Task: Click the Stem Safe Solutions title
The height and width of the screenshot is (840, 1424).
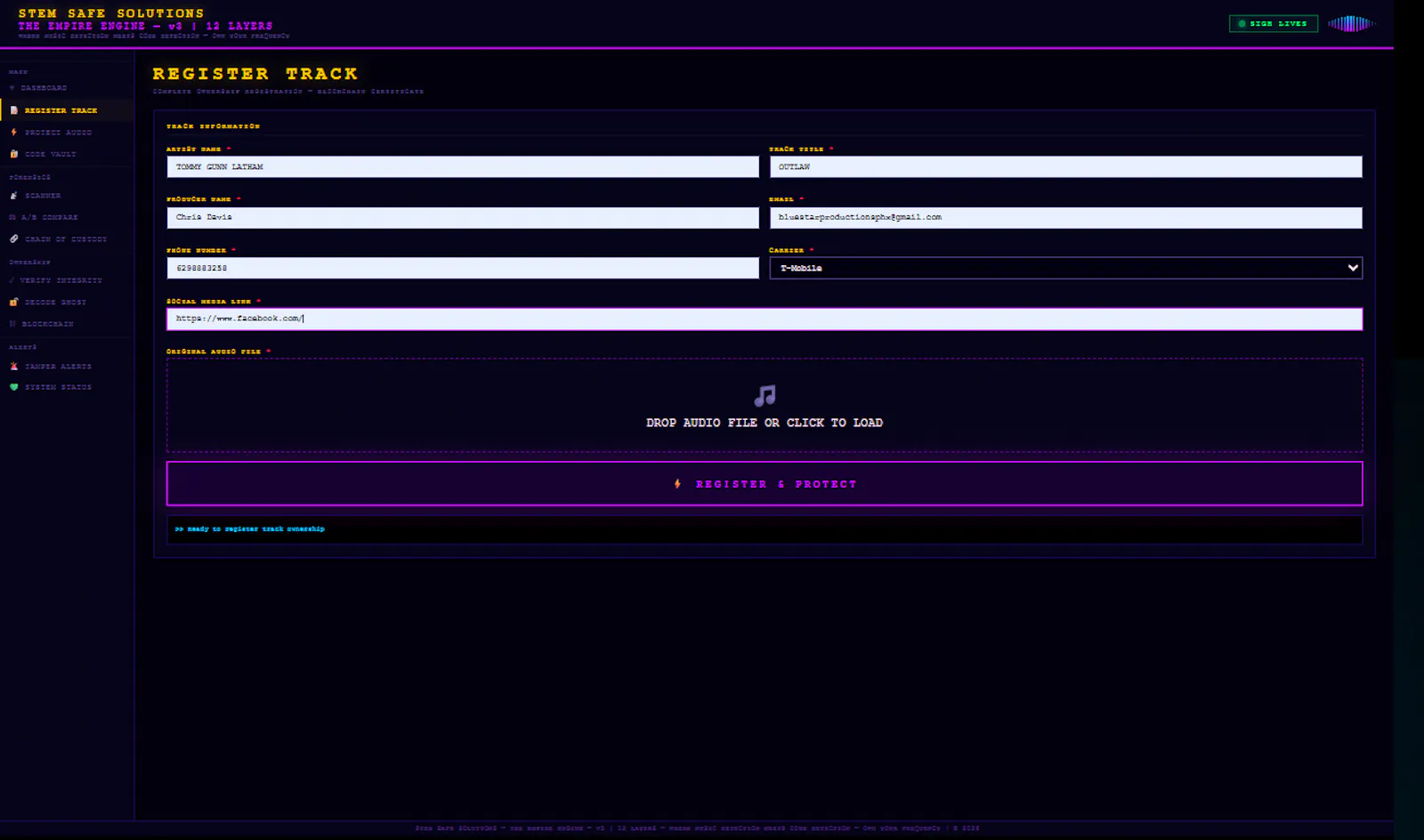Action: point(111,13)
